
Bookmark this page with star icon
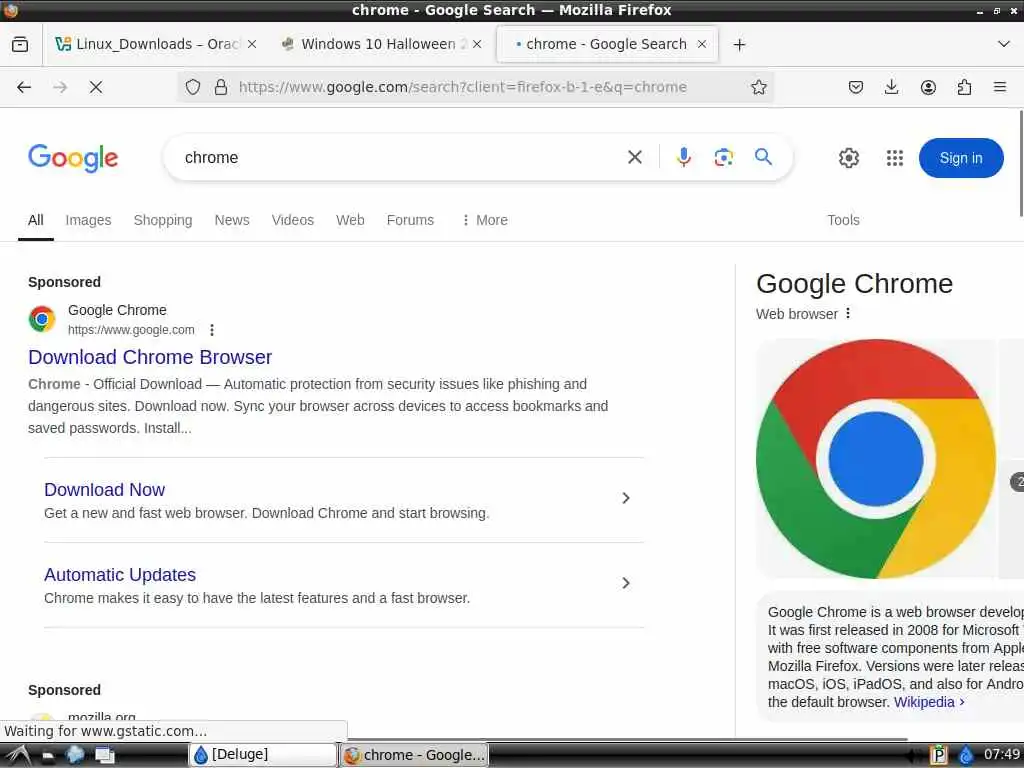(758, 87)
